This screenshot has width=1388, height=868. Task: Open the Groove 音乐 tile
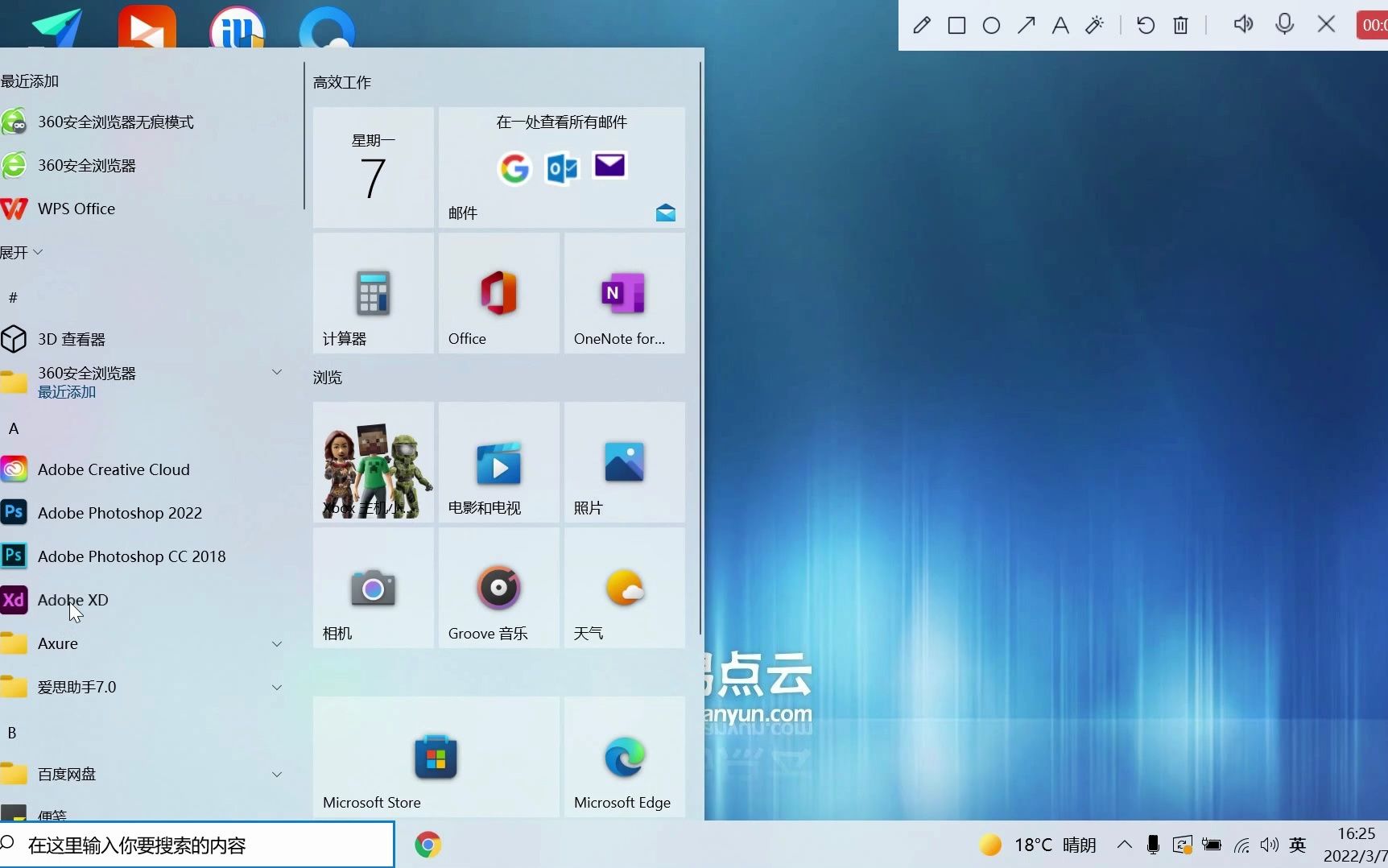pyautogui.click(x=499, y=588)
